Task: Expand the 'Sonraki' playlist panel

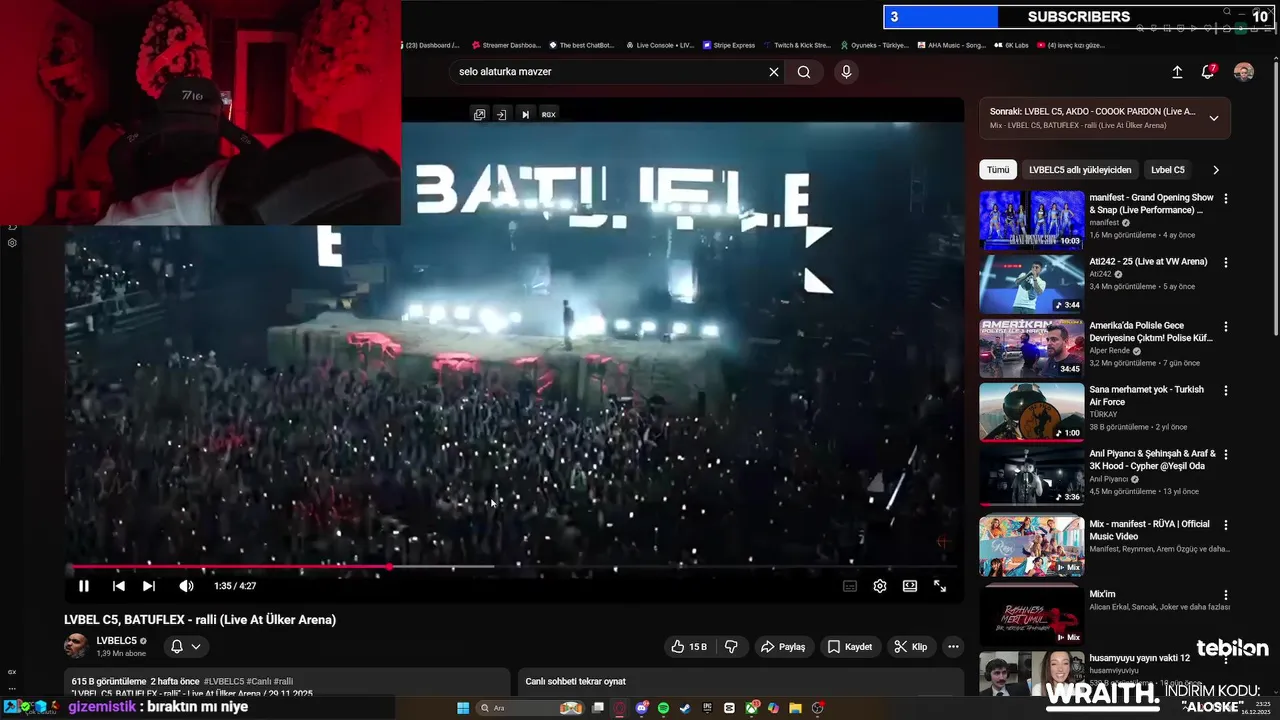Action: (1214, 118)
